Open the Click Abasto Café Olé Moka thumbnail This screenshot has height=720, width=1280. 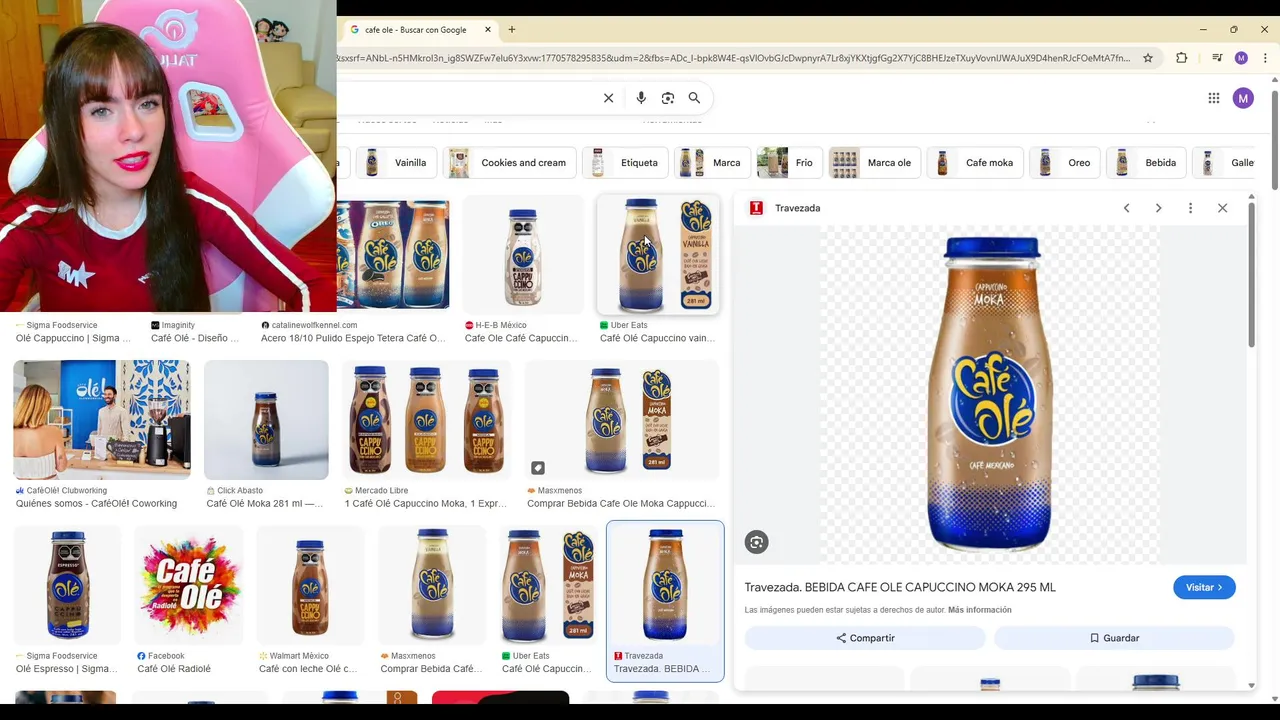click(266, 420)
